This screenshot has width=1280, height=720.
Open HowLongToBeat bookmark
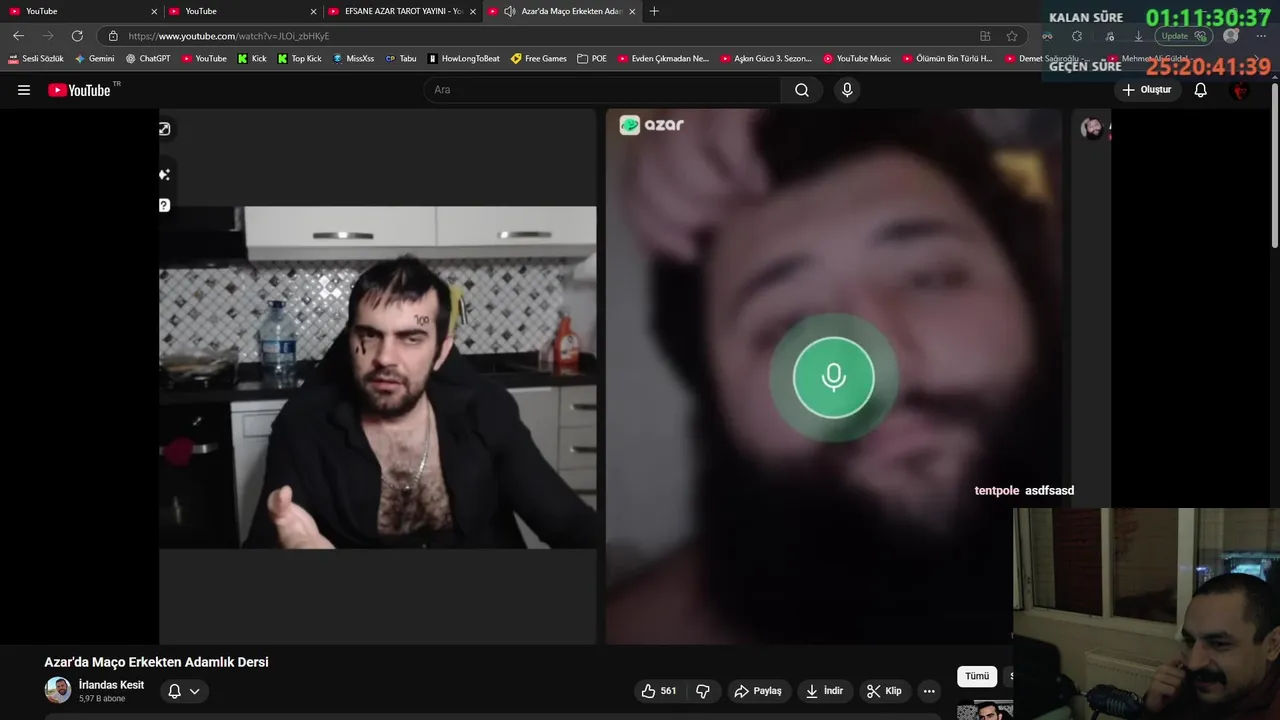pyautogui.click(x=463, y=59)
